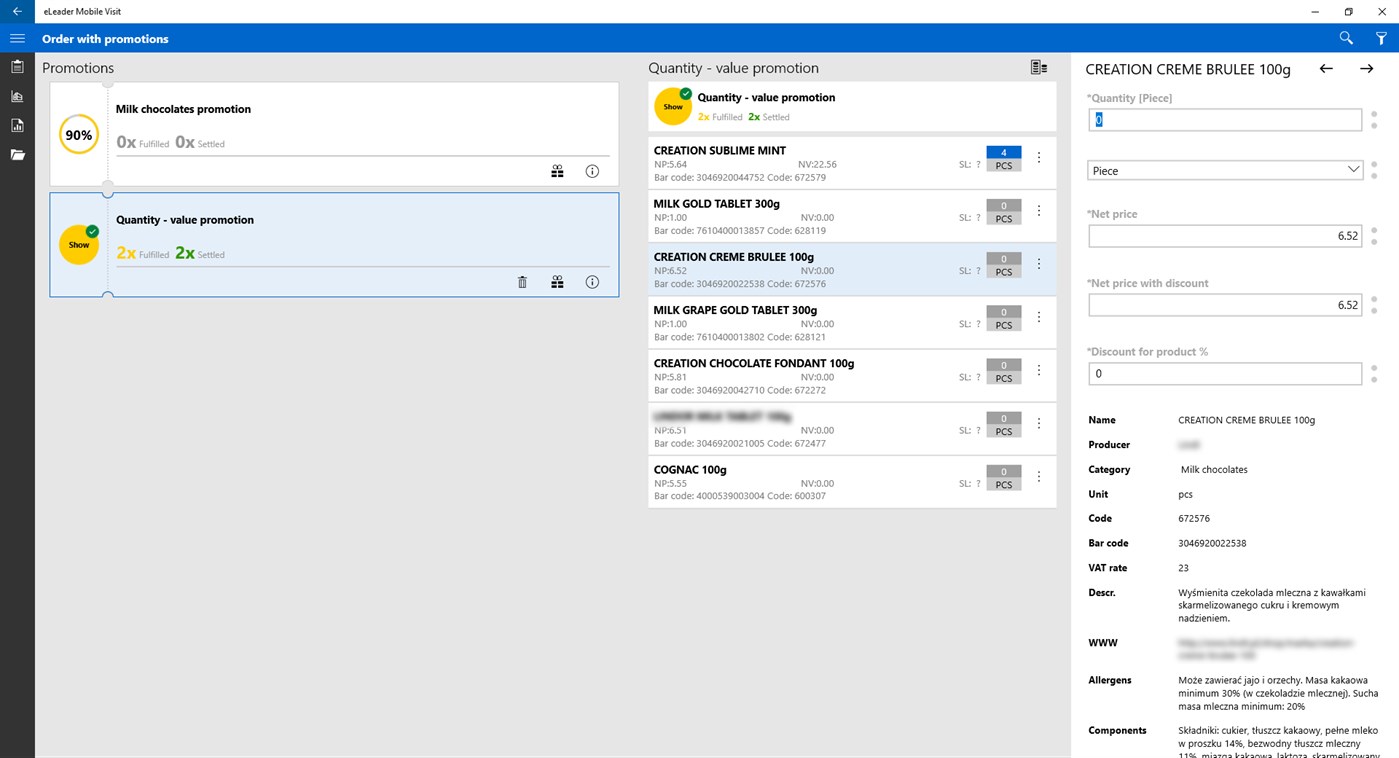Click the Order with promotions title
The height and width of the screenshot is (758, 1399).
pos(105,39)
